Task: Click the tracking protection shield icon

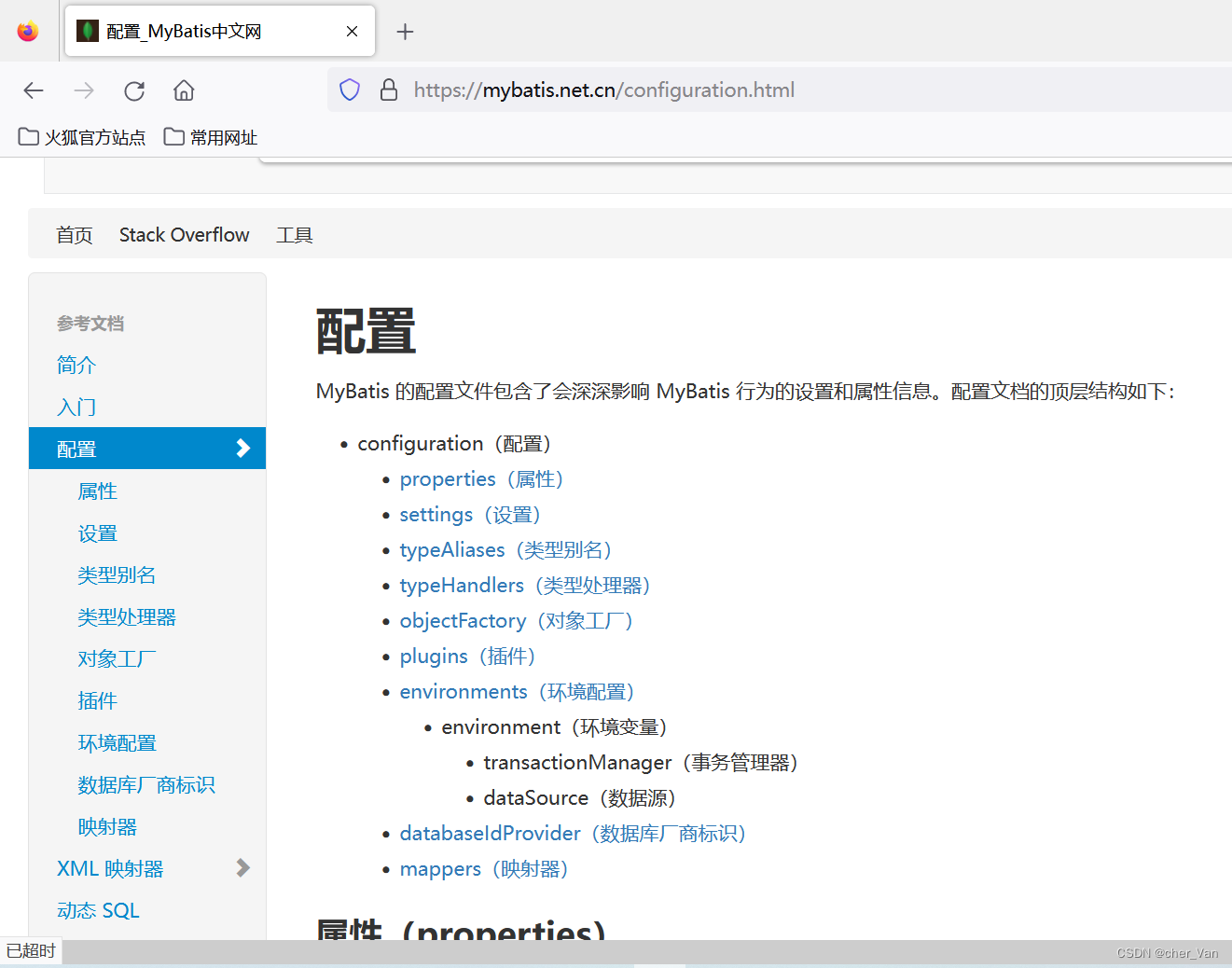Action: pos(350,90)
